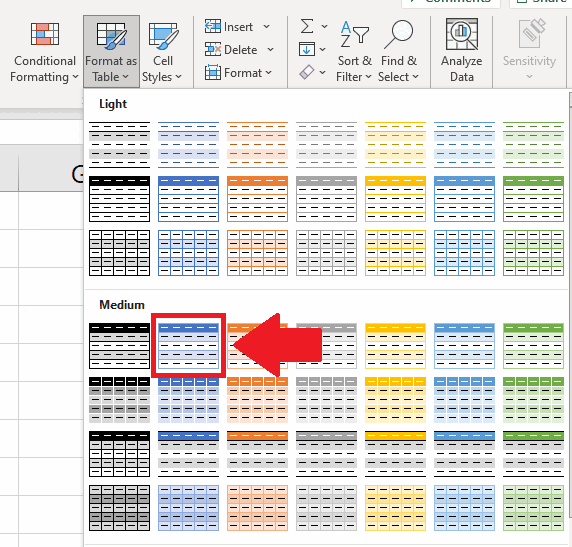Choose Light outlined style with solid gray header
This screenshot has height=547, width=572.
tap(326, 199)
